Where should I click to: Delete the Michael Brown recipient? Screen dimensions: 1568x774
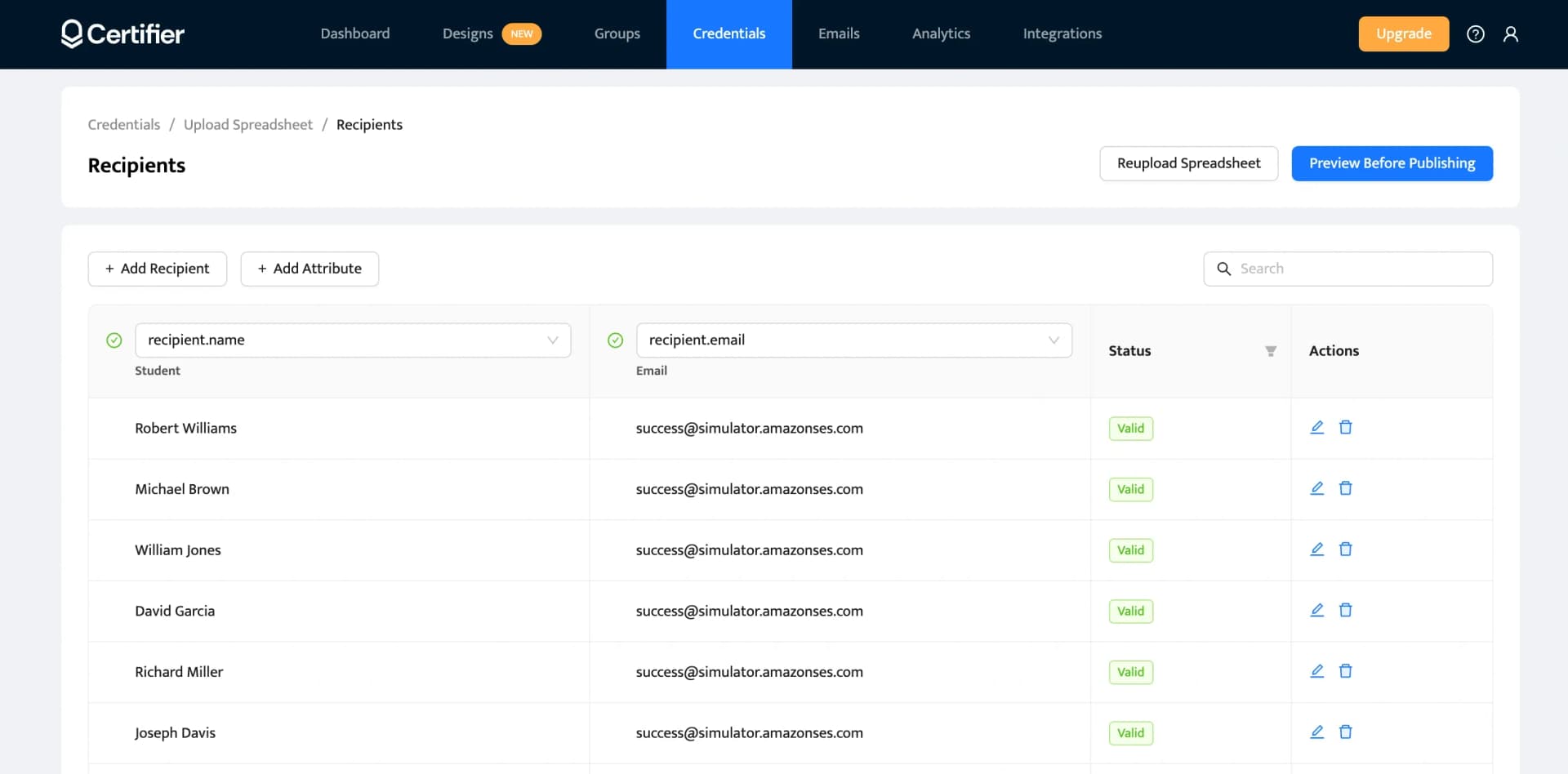1346,488
